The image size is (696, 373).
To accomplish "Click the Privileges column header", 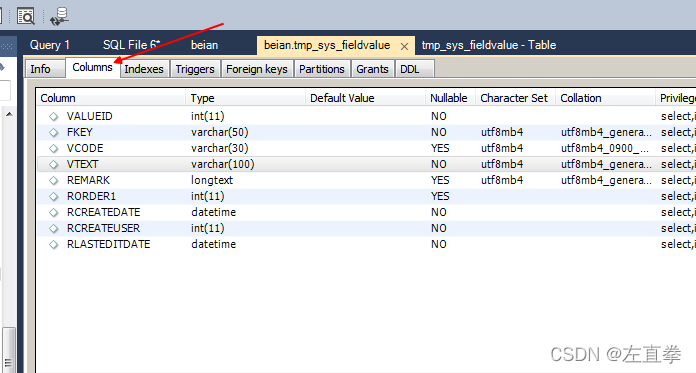I will [676, 98].
